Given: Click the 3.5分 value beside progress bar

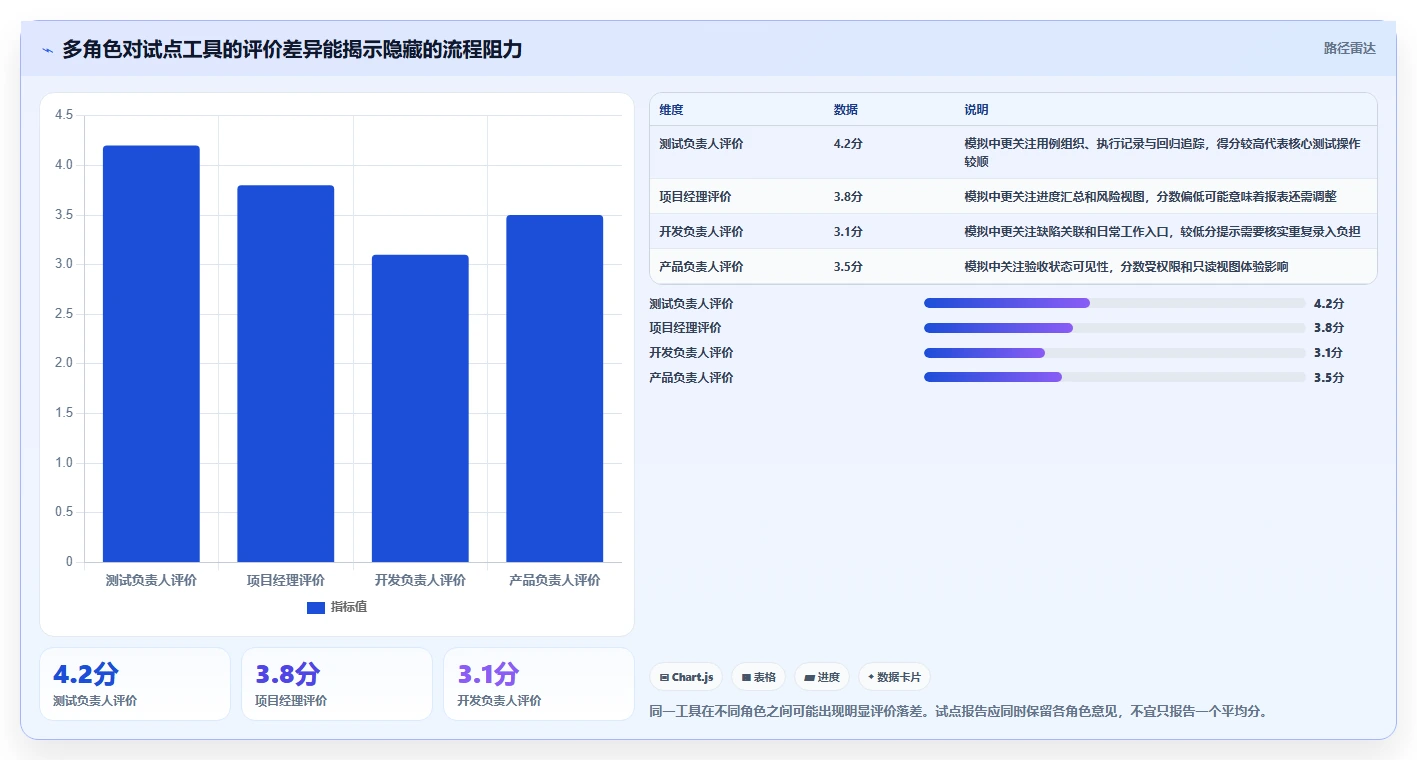Looking at the screenshot, I should click(1329, 378).
